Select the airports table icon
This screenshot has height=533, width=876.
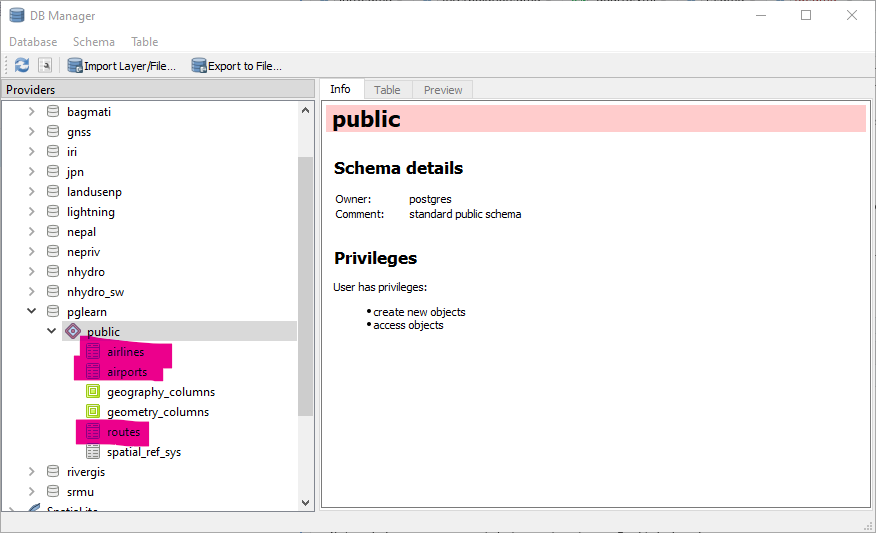point(93,372)
